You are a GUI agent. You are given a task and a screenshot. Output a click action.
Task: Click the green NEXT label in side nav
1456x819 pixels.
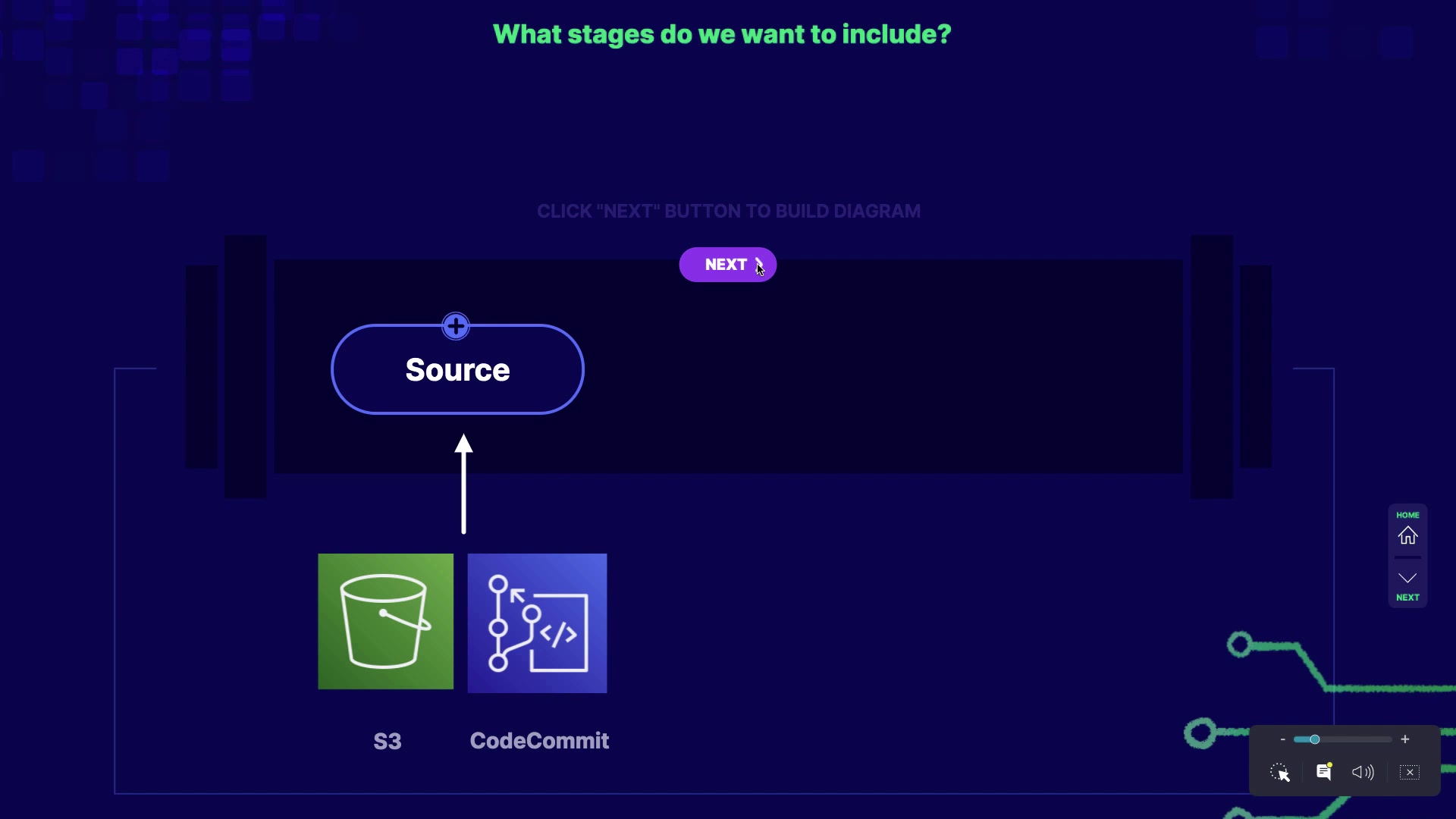1407,598
